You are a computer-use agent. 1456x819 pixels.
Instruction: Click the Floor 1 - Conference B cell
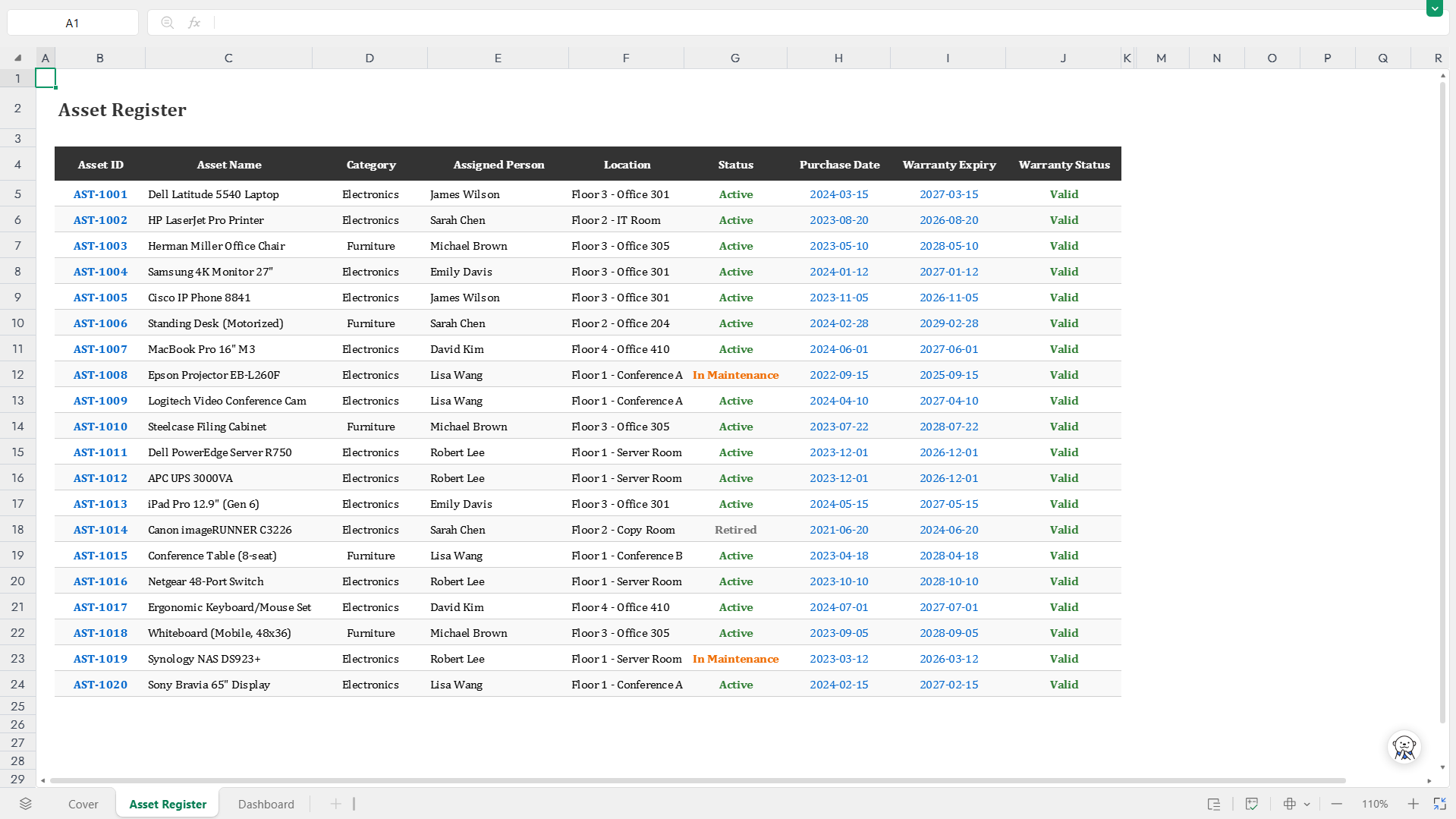pyautogui.click(x=627, y=556)
